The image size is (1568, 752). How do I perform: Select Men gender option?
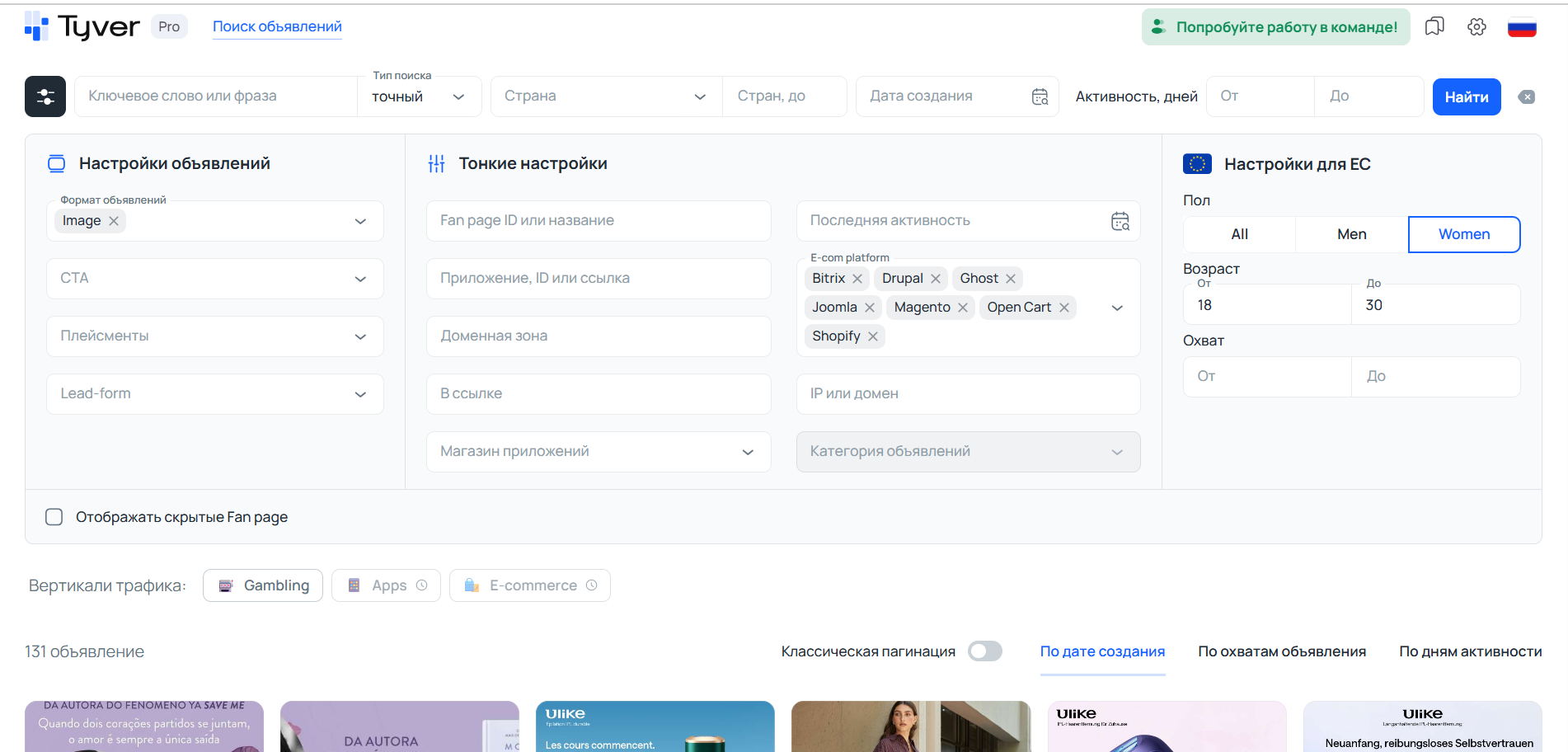click(x=1351, y=234)
